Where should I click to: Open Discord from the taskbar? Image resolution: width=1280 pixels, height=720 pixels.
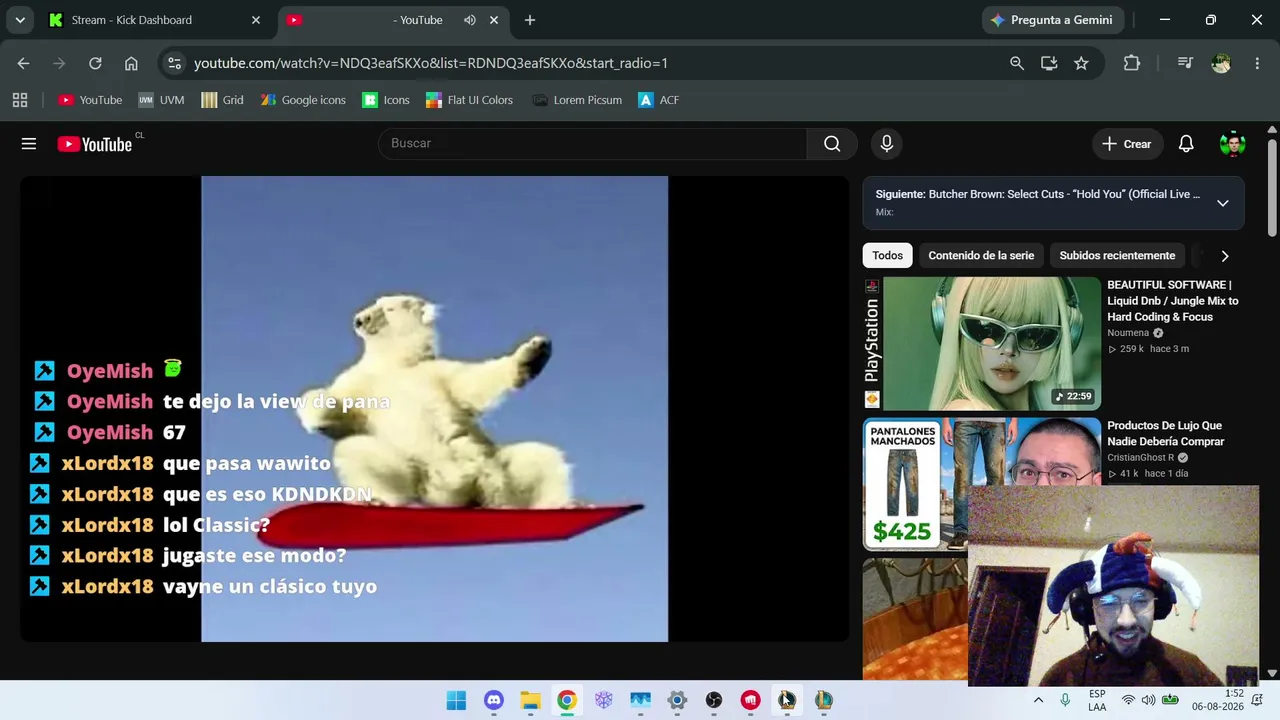point(493,700)
